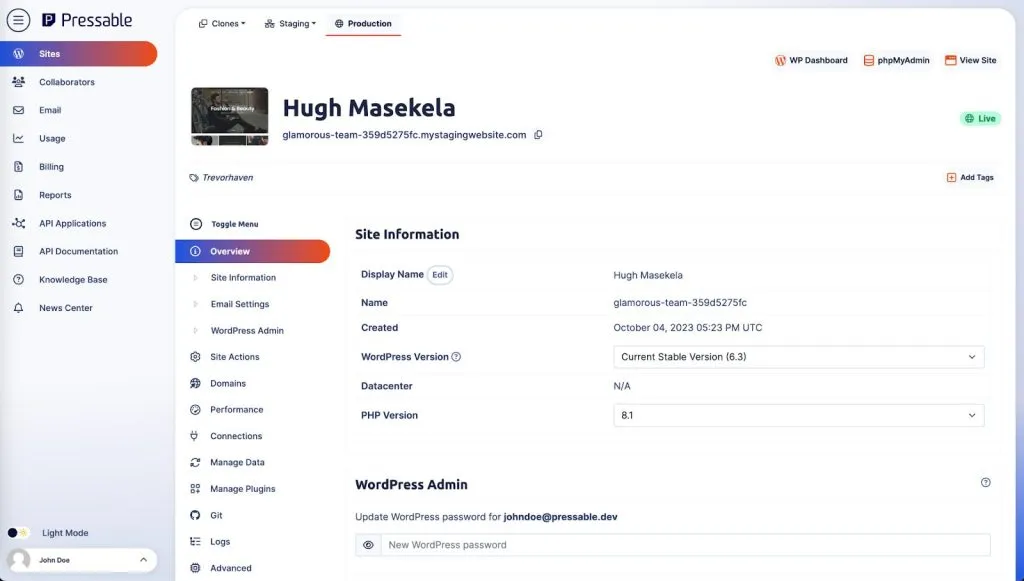Viewport: 1024px width, 581px height.
Task: Click the Git icon
Action: click(x=195, y=515)
